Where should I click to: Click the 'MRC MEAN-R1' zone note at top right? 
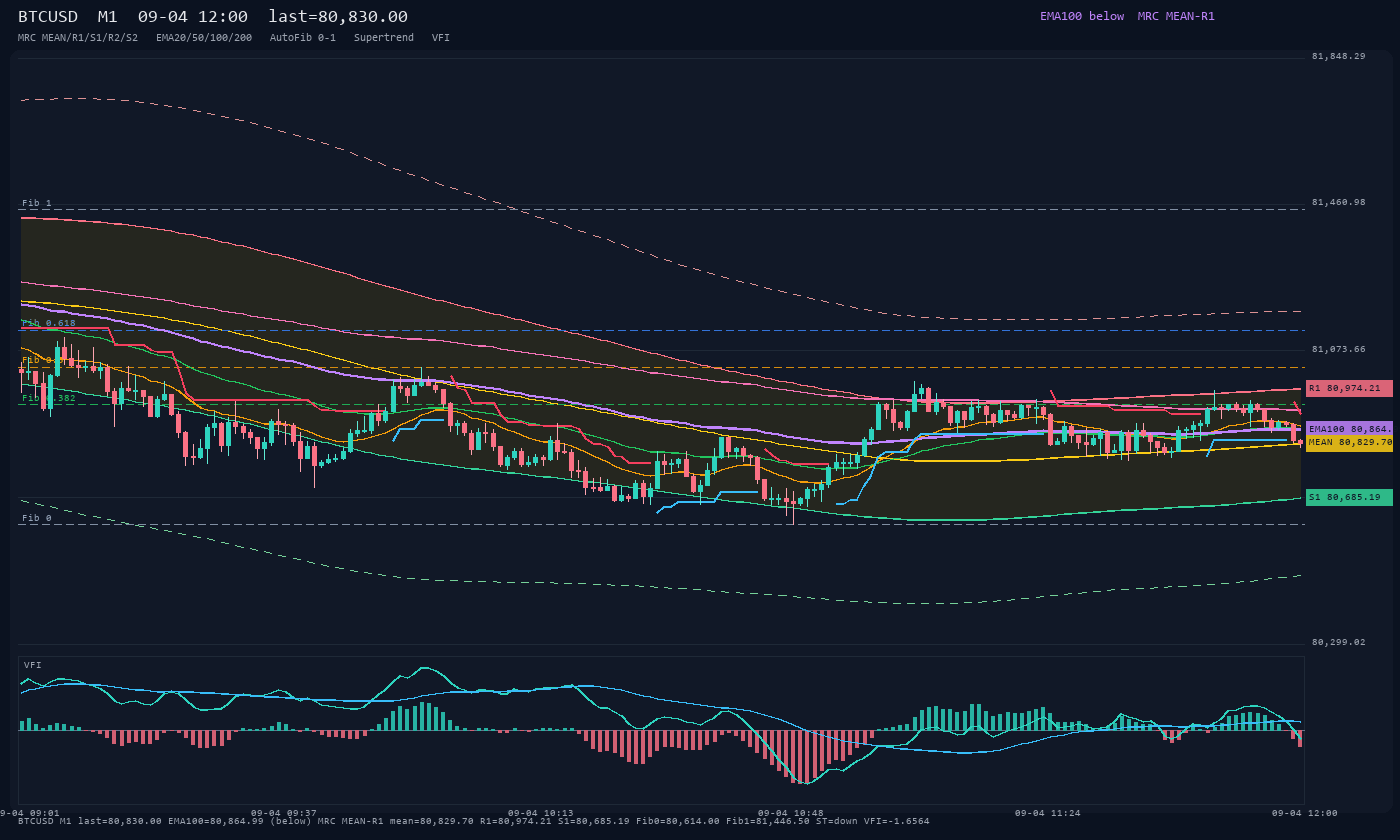click(1176, 16)
